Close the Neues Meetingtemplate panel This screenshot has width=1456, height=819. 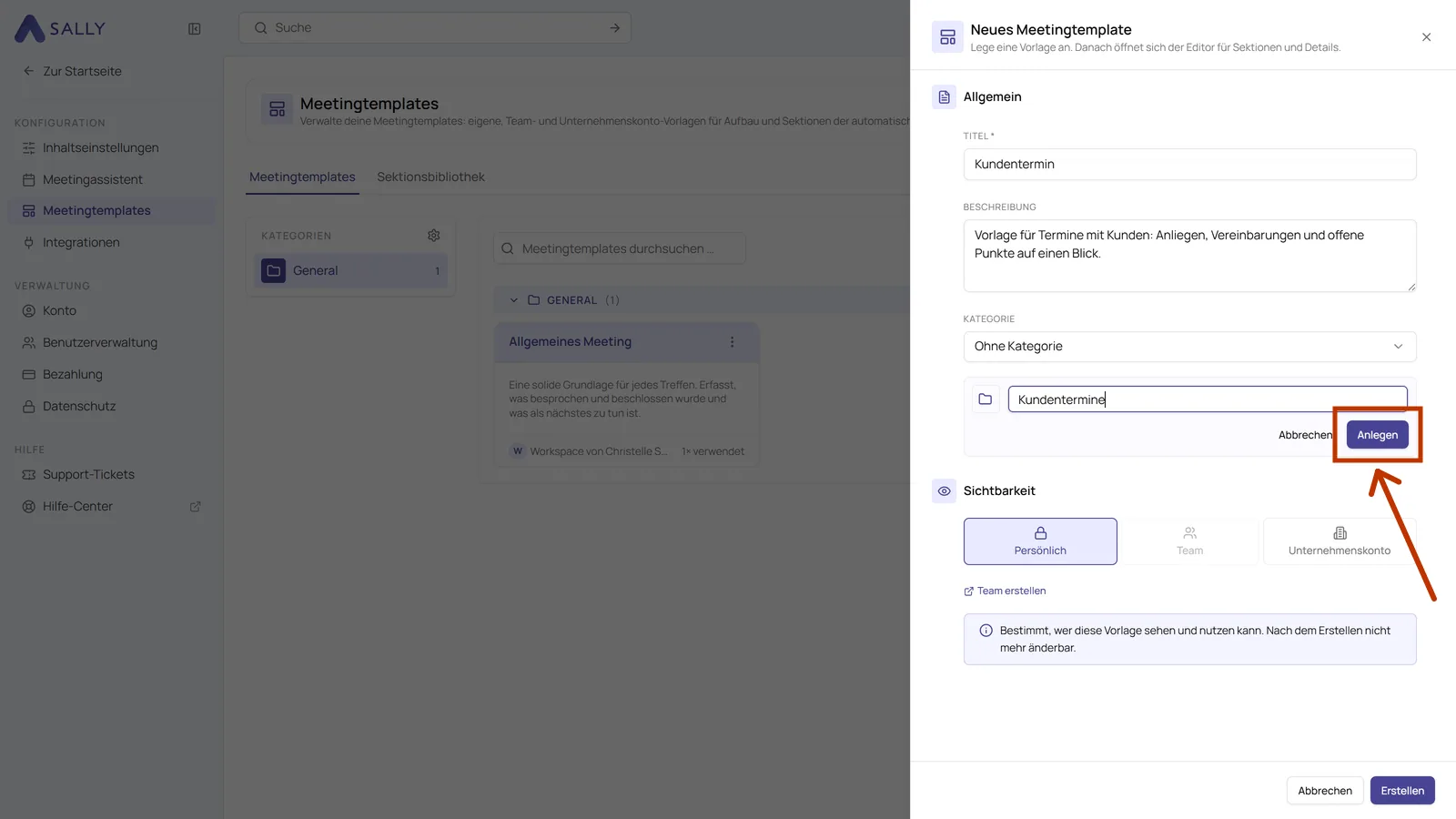(x=1426, y=37)
